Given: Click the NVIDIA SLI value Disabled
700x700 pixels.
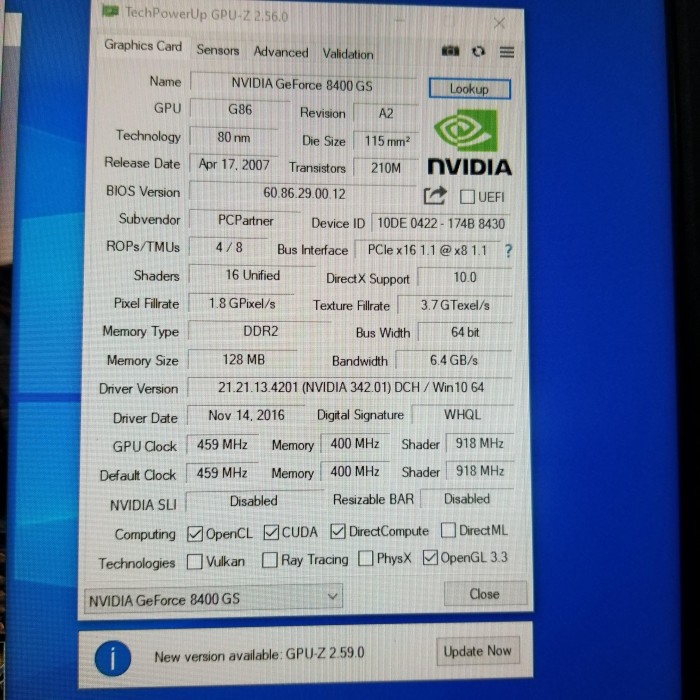Looking at the screenshot, I should 254,501.
